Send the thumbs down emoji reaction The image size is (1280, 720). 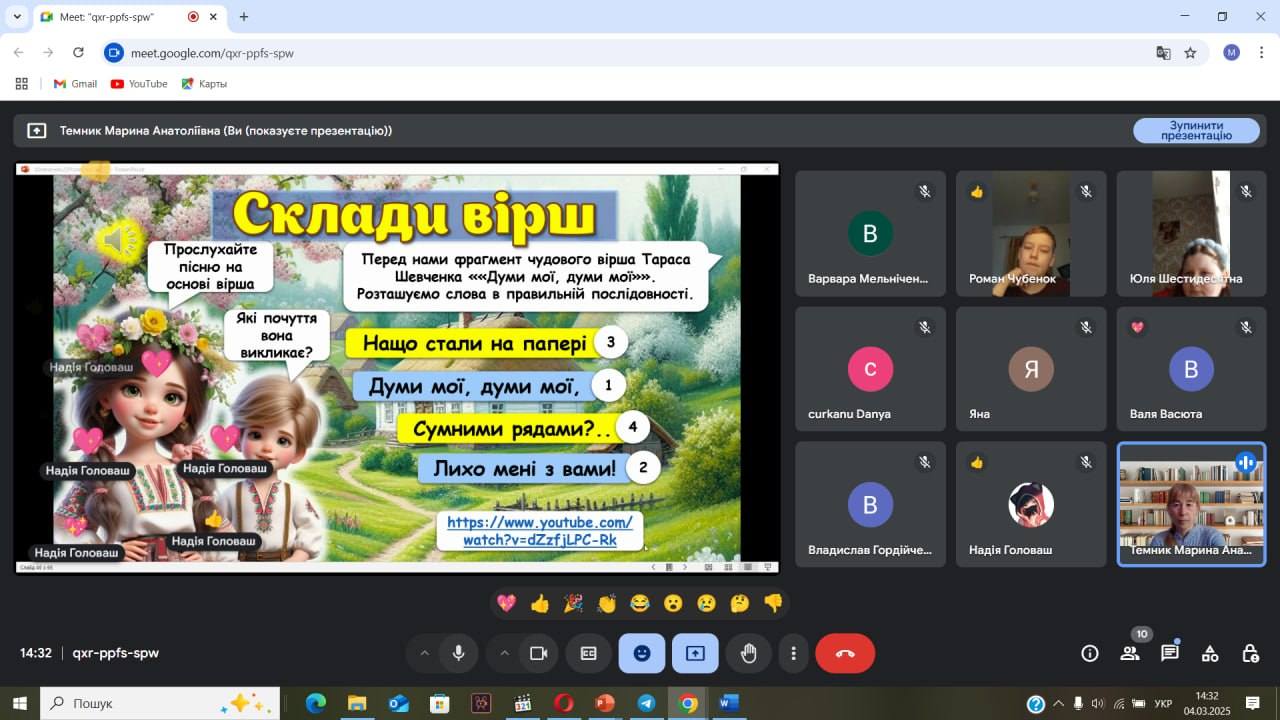(773, 603)
